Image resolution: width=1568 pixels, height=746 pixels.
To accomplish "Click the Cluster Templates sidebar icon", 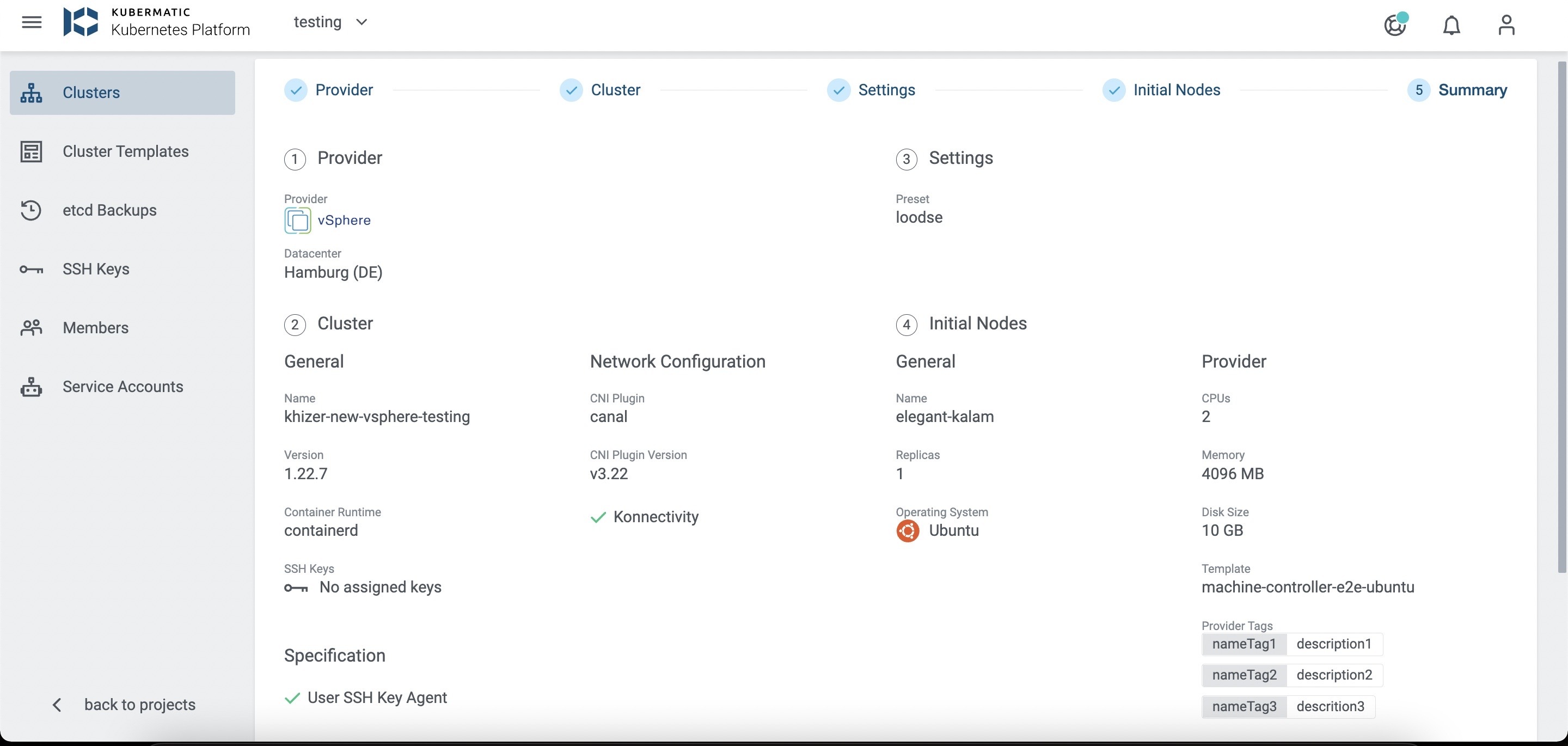I will [31, 151].
